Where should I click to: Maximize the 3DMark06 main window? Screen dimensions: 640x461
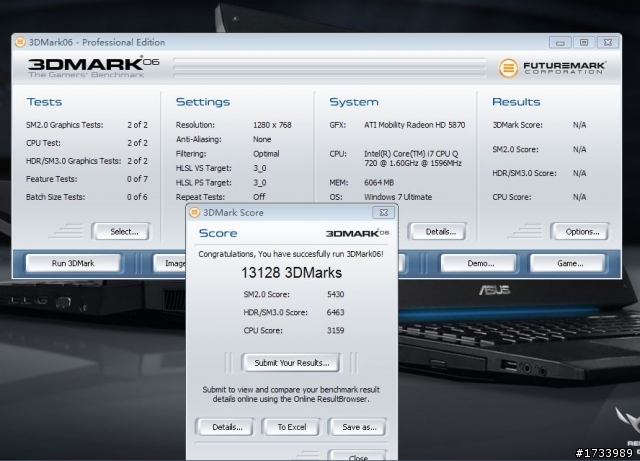pyautogui.click(x=584, y=42)
